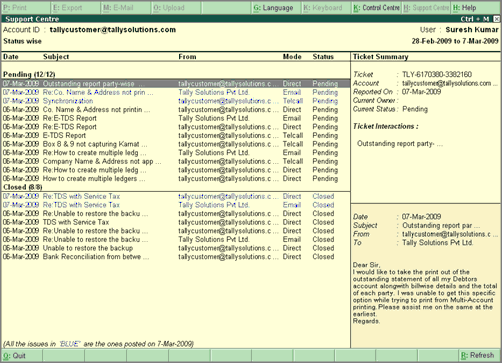Select the 'Outstanding report party-wise' pending ticket
502x363 pixels.
176,84
